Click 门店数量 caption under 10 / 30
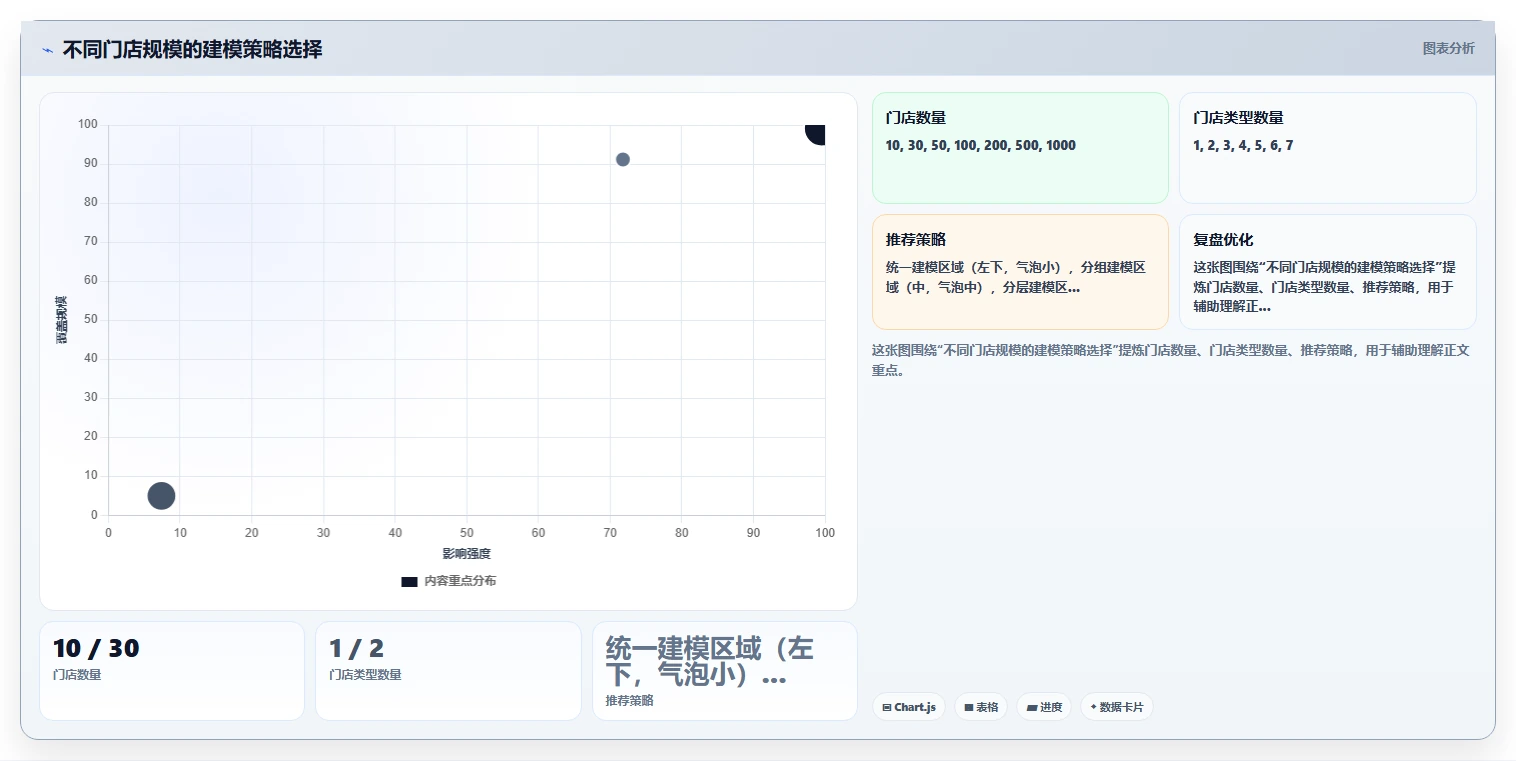 tap(77, 675)
